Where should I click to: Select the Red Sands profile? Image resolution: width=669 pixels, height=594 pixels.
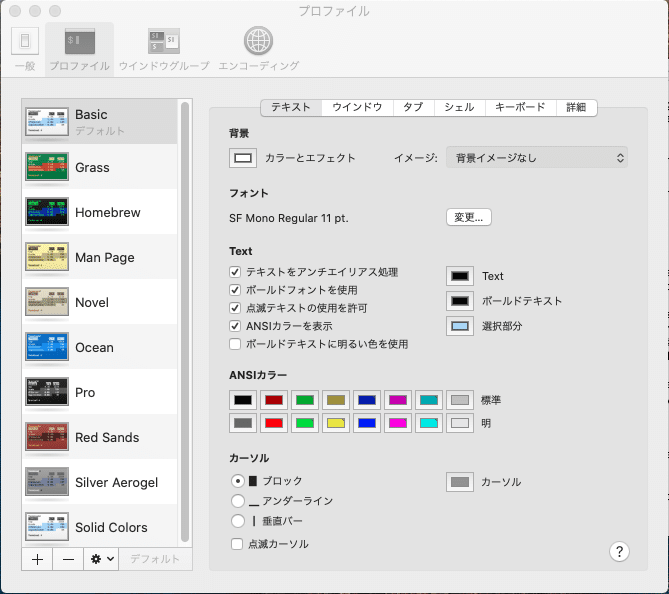[99, 437]
